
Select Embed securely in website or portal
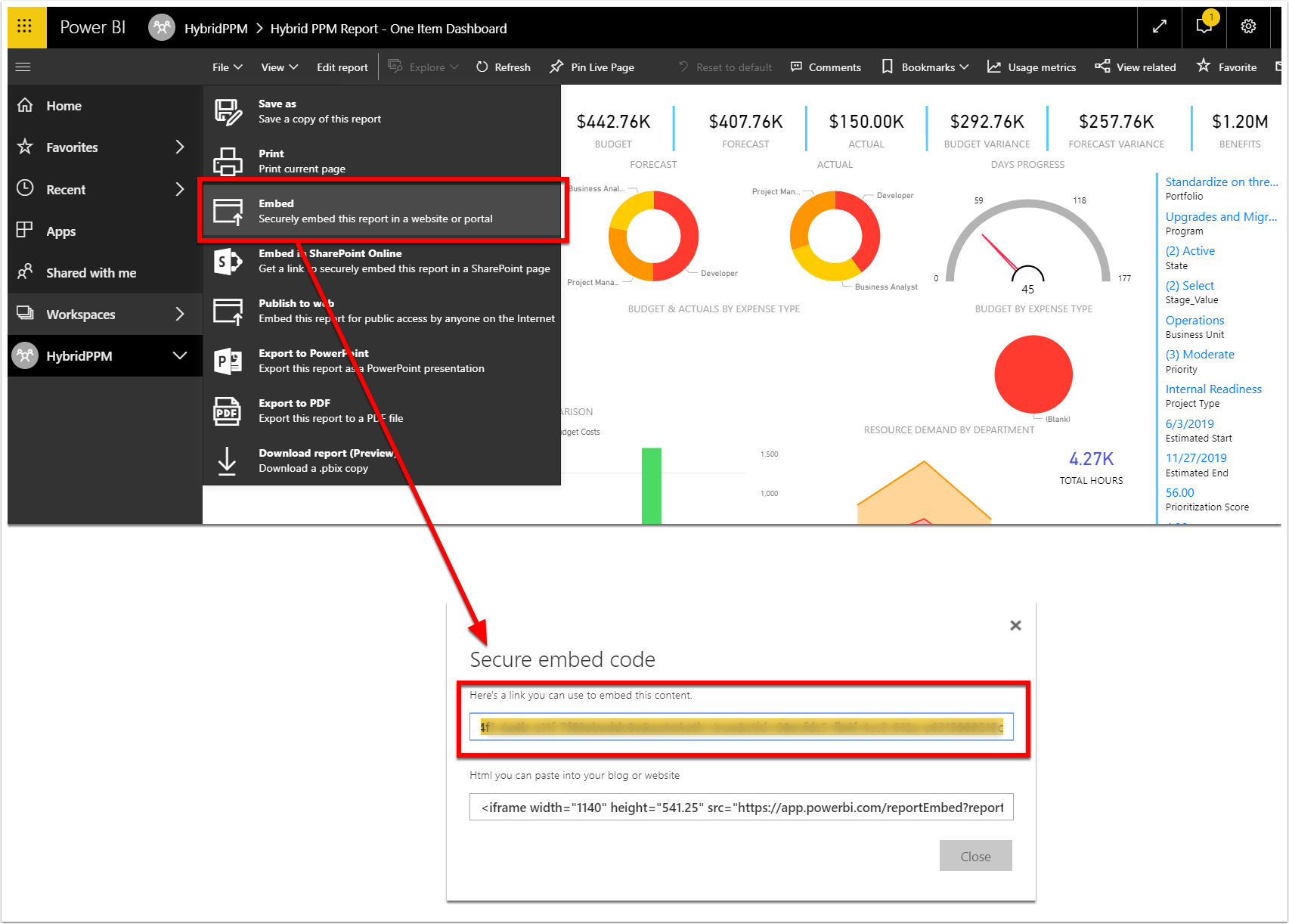(x=383, y=211)
